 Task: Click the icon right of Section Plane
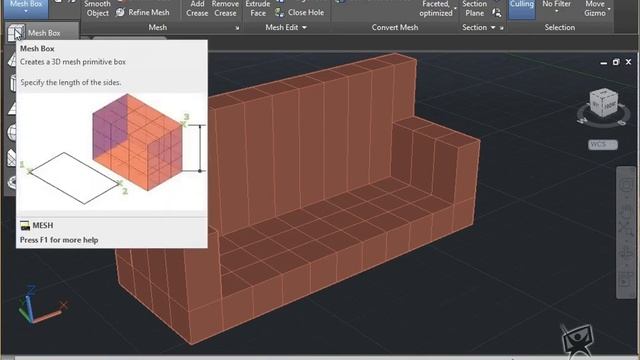pyautogui.click(x=497, y=13)
